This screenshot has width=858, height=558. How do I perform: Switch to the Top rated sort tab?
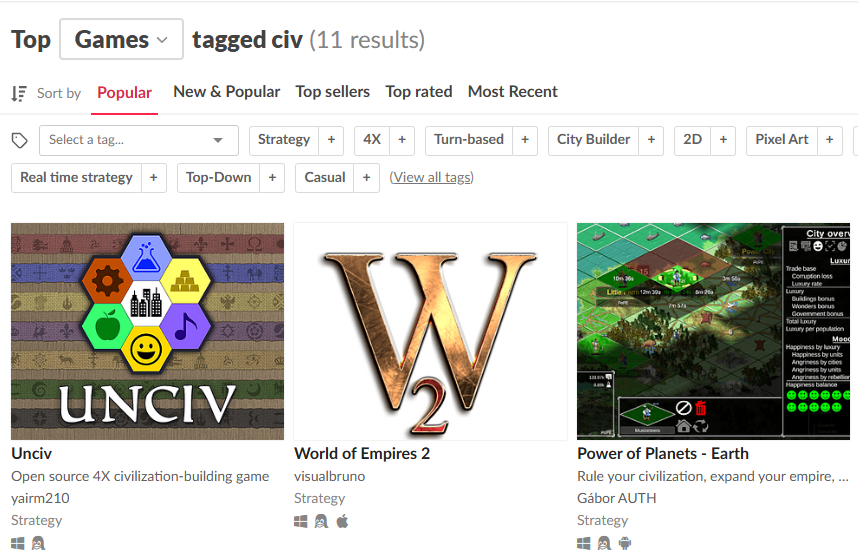coord(419,92)
